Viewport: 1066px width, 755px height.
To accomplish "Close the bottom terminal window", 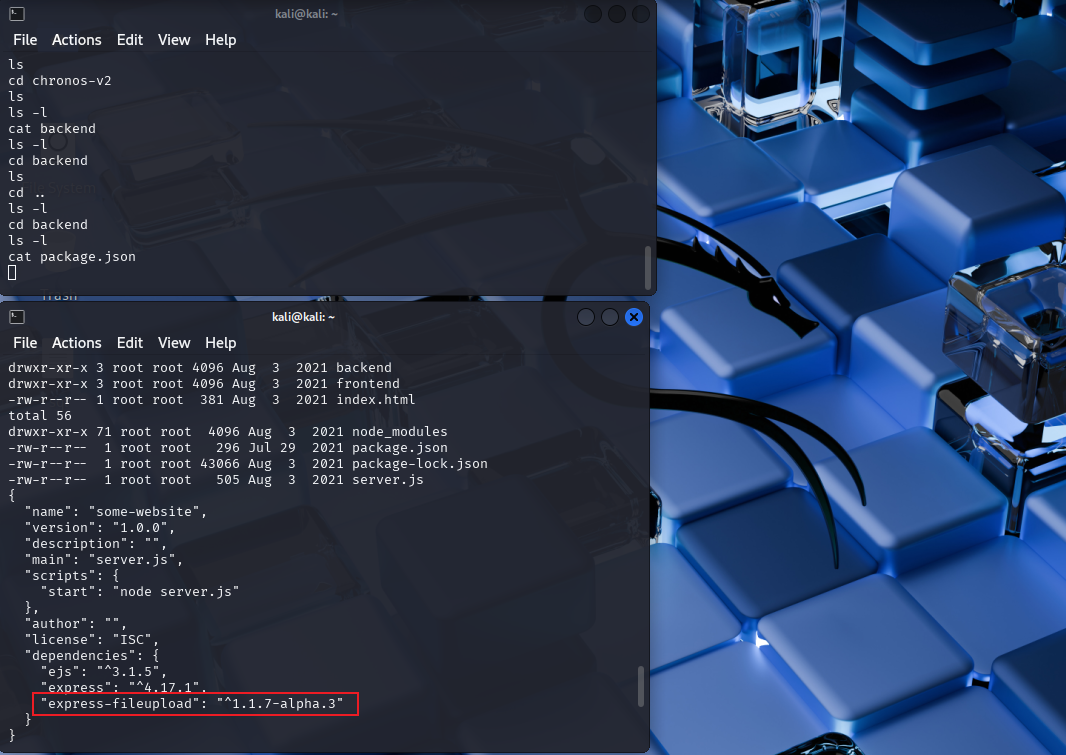I will (634, 317).
